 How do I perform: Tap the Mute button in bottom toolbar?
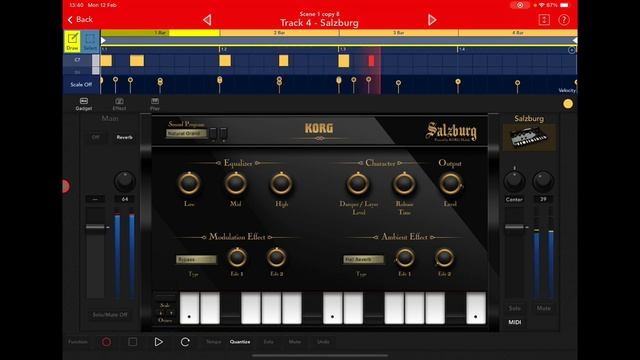pyautogui.click(x=295, y=342)
